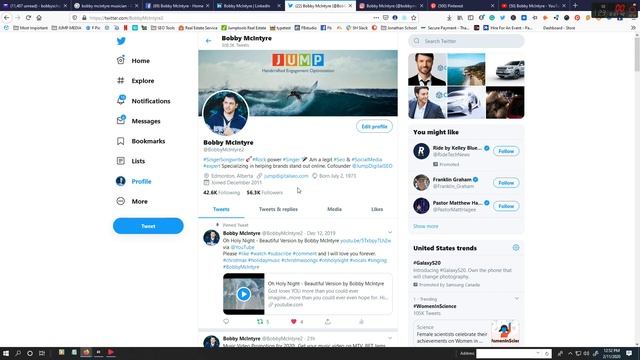Reply to the pinned tweet
The height and width of the screenshot is (360, 640).
(226, 322)
